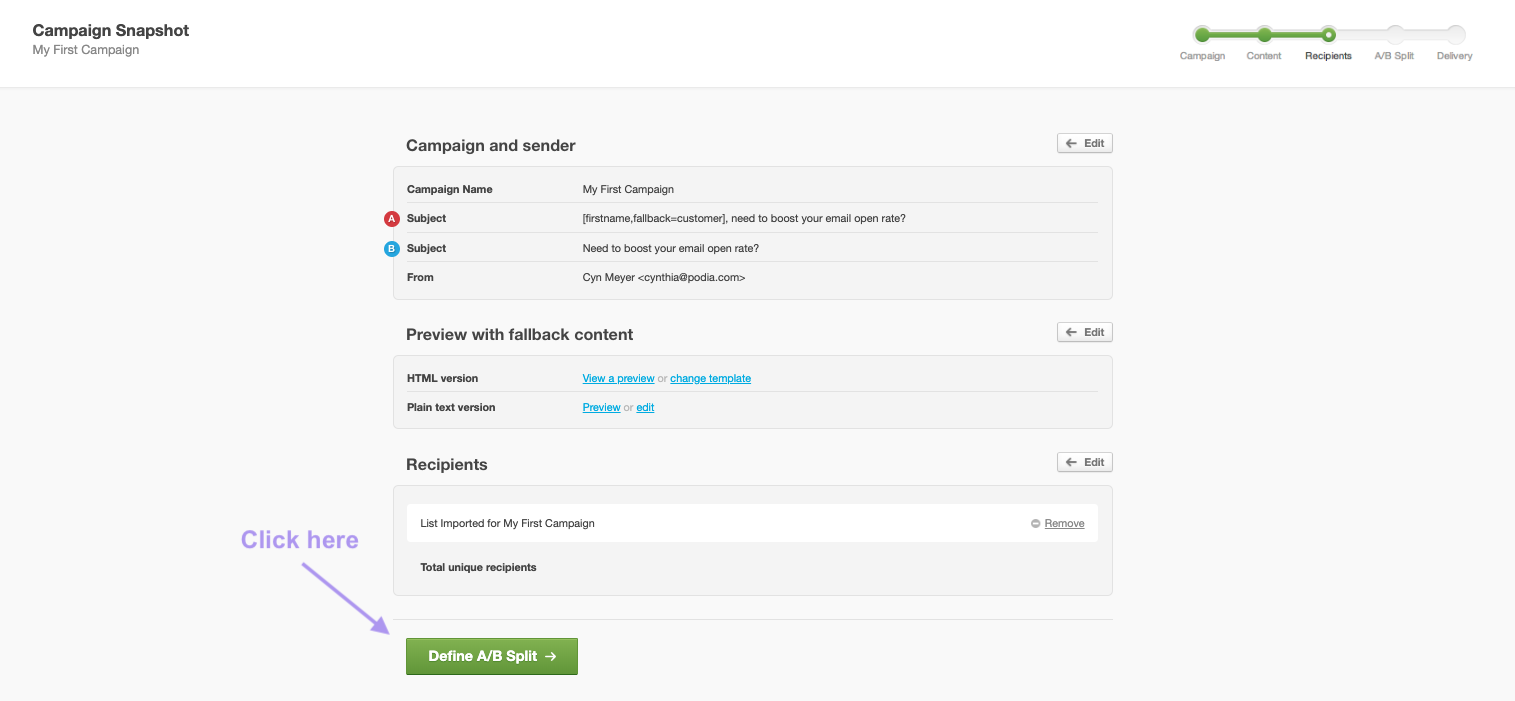Image resolution: width=1515 pixels, height=701 pixels.
Task: Remove the imported recipient list
Action: point(1065,523)
